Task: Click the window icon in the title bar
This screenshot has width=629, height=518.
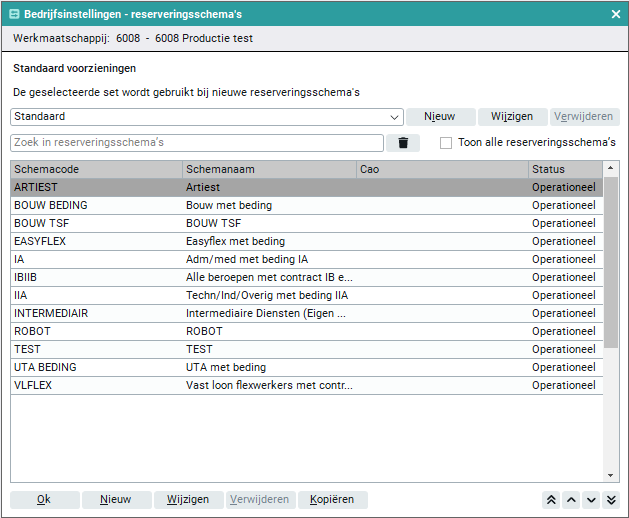Action: click(x=14, y=14)
